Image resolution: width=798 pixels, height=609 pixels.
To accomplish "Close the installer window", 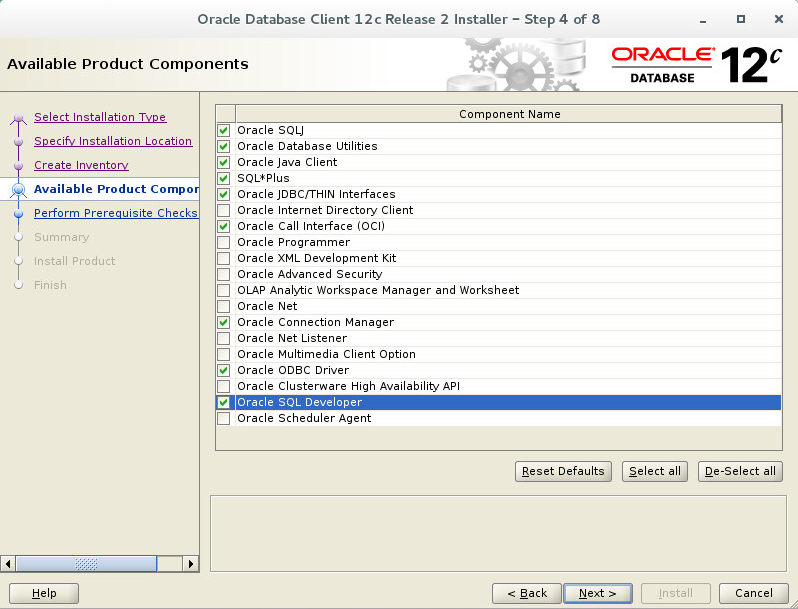I will [x=779, y=19].
